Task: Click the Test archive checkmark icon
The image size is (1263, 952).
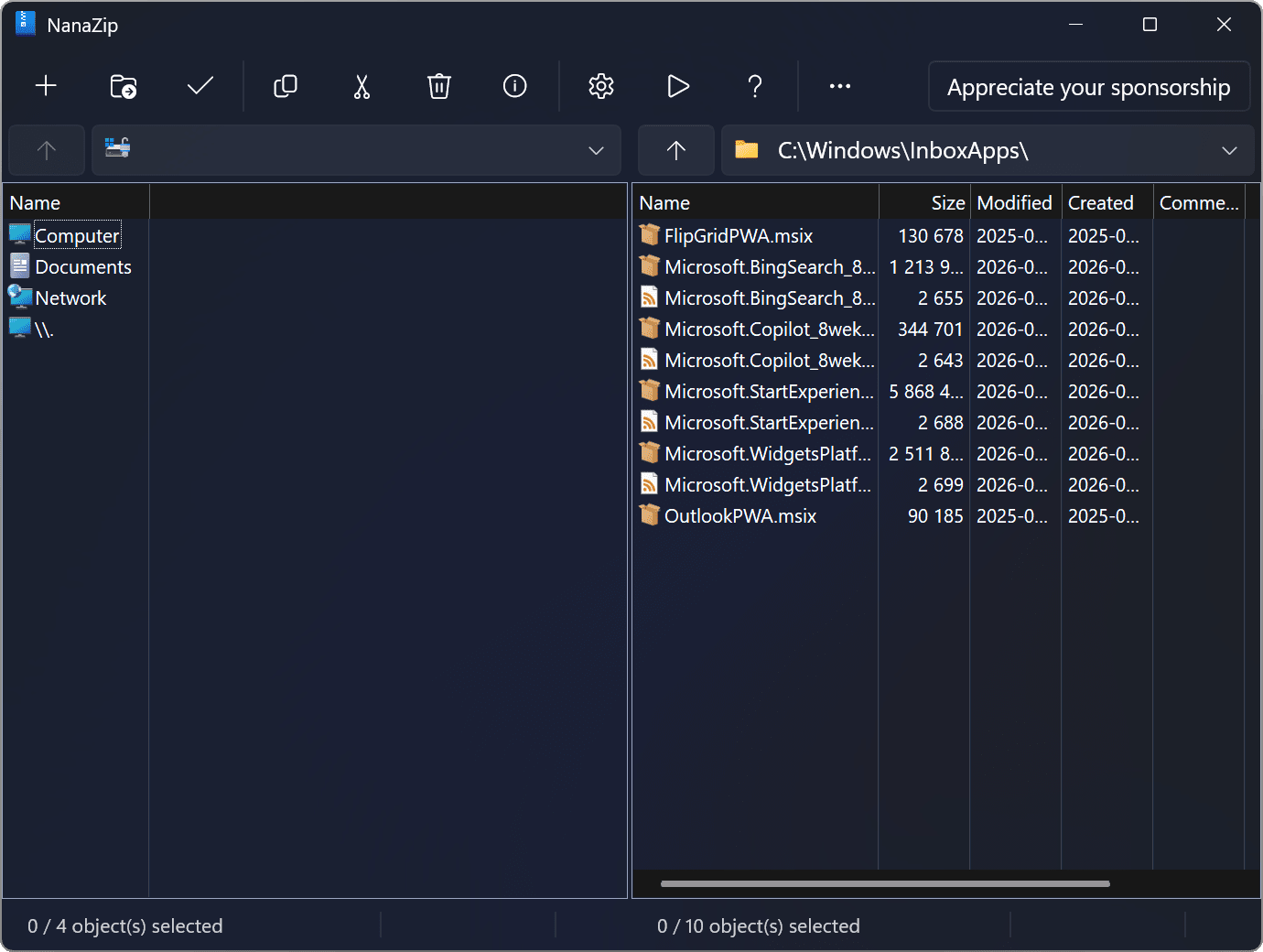Action: (x=200, y=86)
